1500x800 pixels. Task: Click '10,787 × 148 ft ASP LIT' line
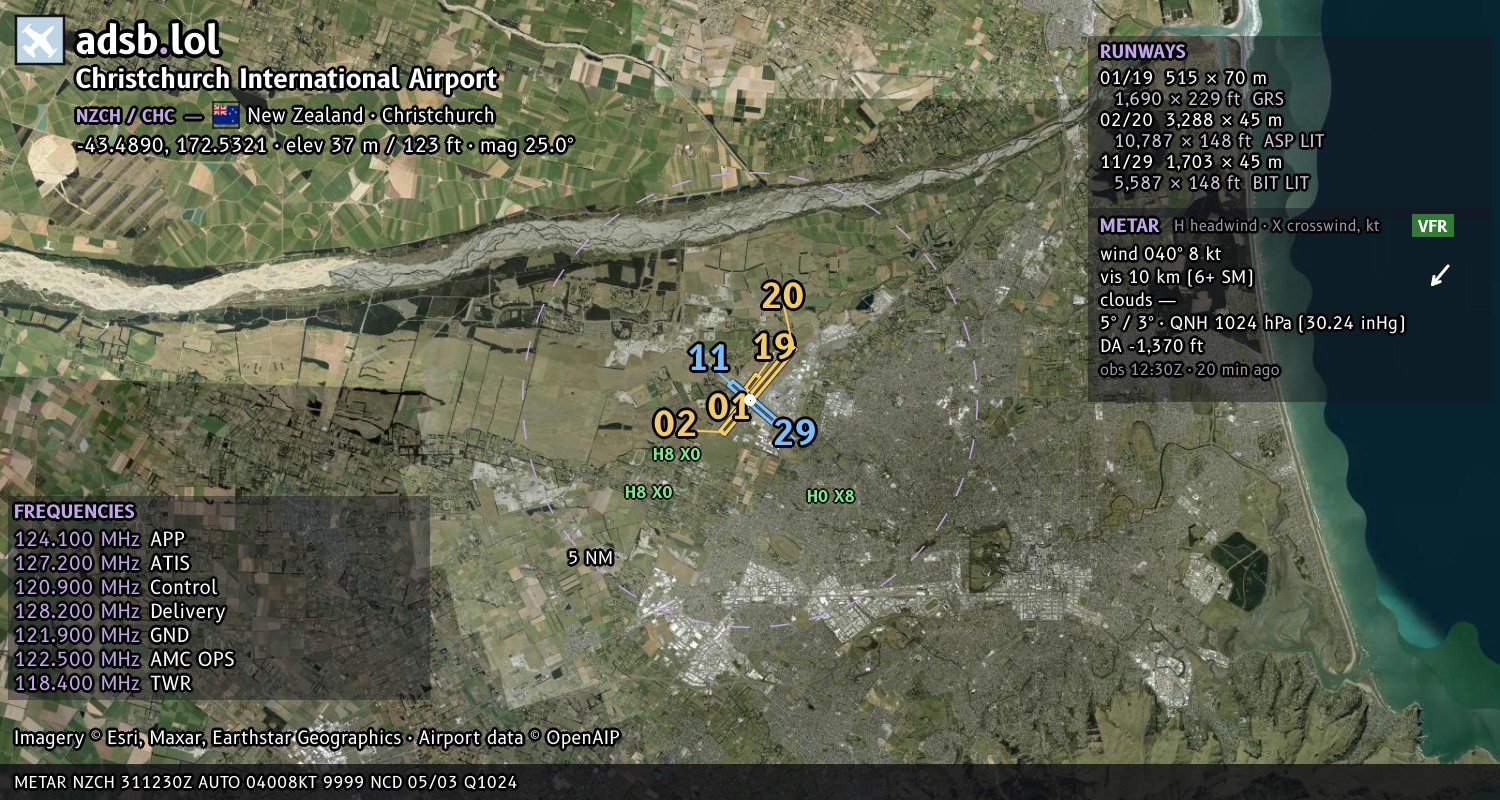1218,141
